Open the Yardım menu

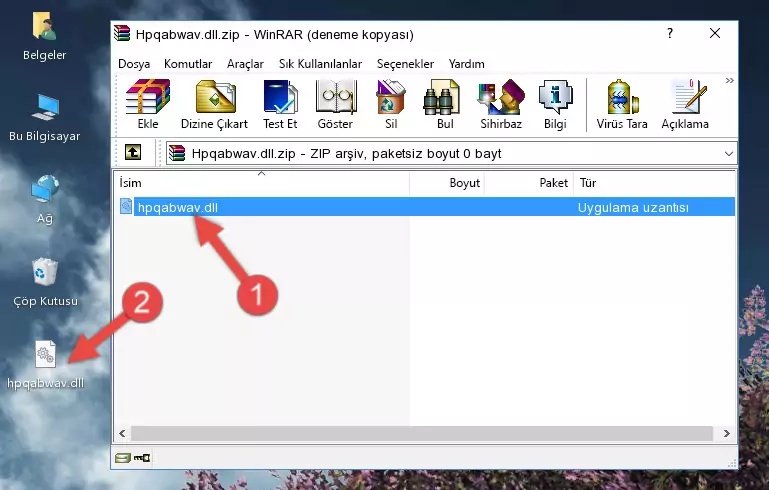click(x=466, y=64)
